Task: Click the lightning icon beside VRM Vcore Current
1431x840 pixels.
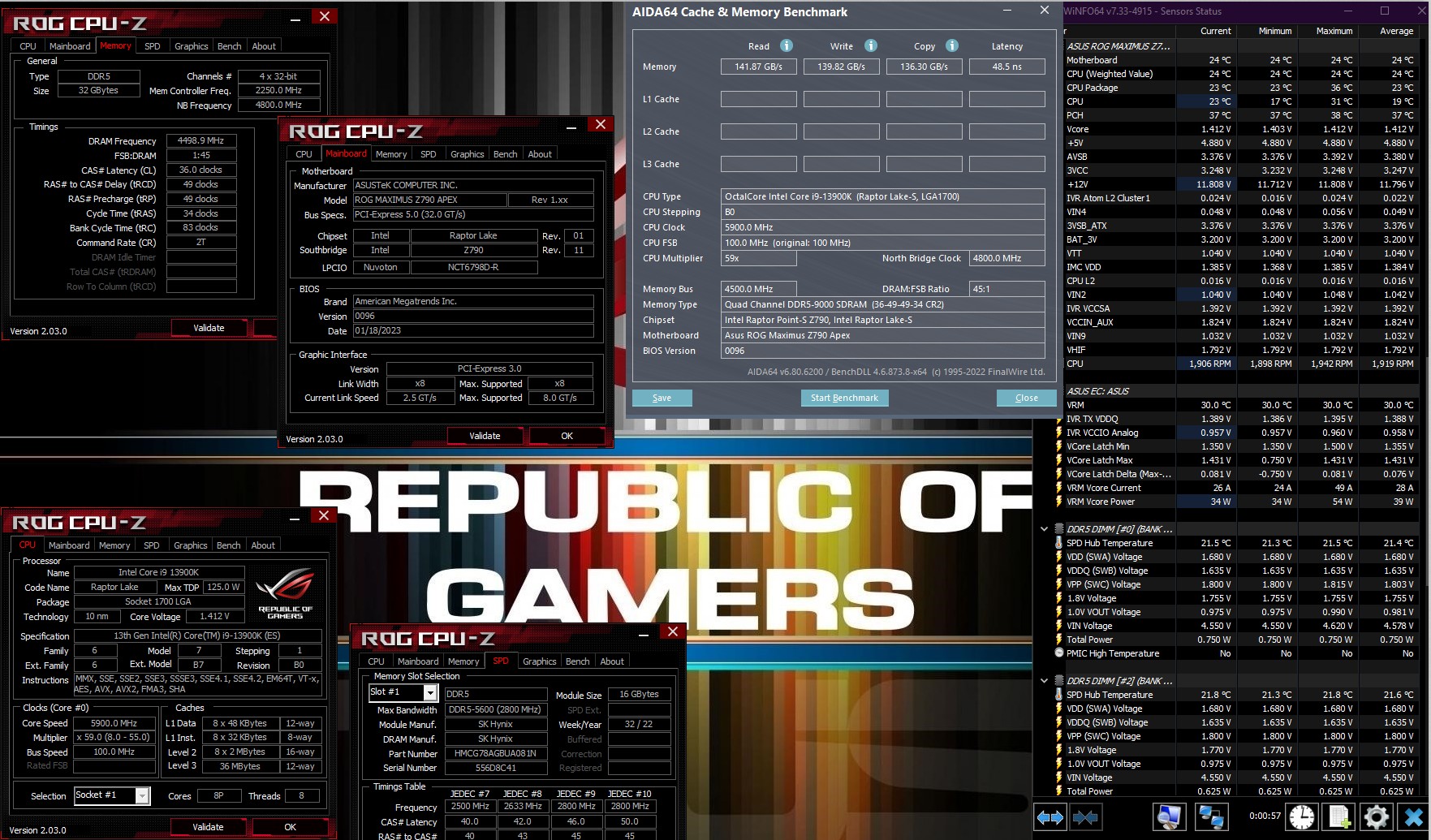Action: pyautogui.click(x=1058, y=488)
